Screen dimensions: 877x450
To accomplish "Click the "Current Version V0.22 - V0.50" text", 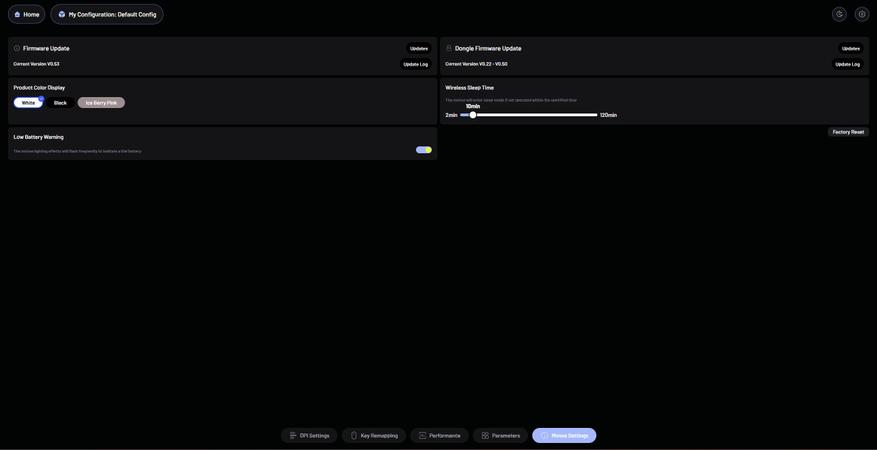I will [477, 64].
